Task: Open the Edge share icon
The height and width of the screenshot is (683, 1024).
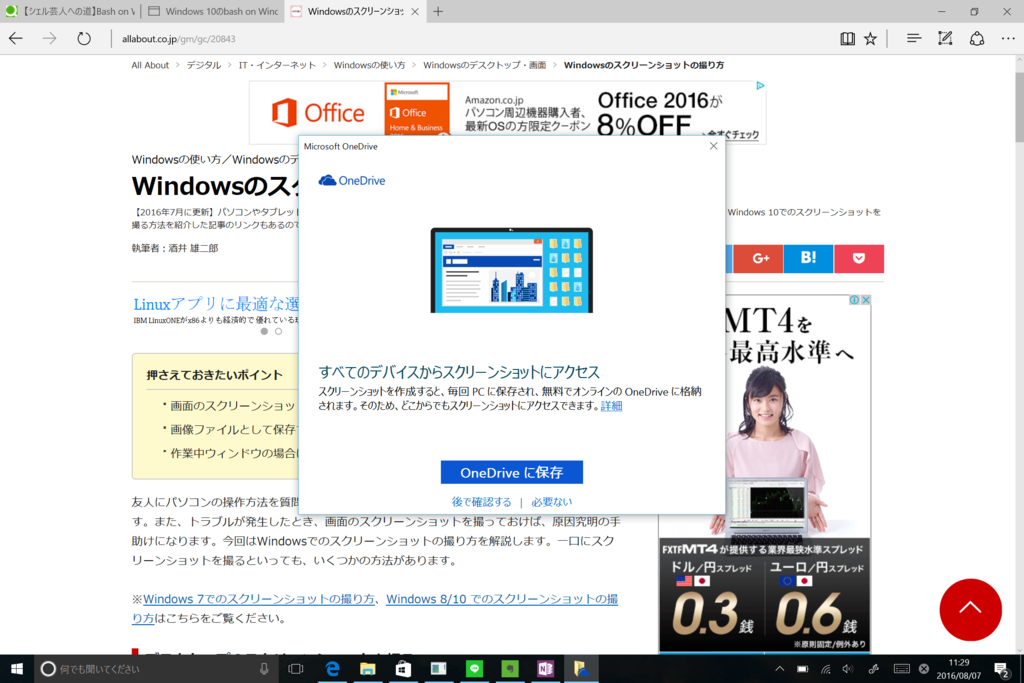Action: click(x=977, y=39)
